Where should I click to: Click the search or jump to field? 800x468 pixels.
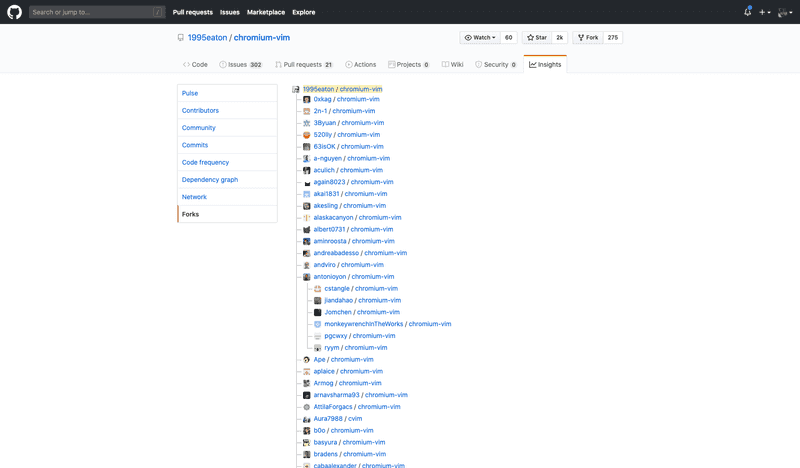pos(97,12)
